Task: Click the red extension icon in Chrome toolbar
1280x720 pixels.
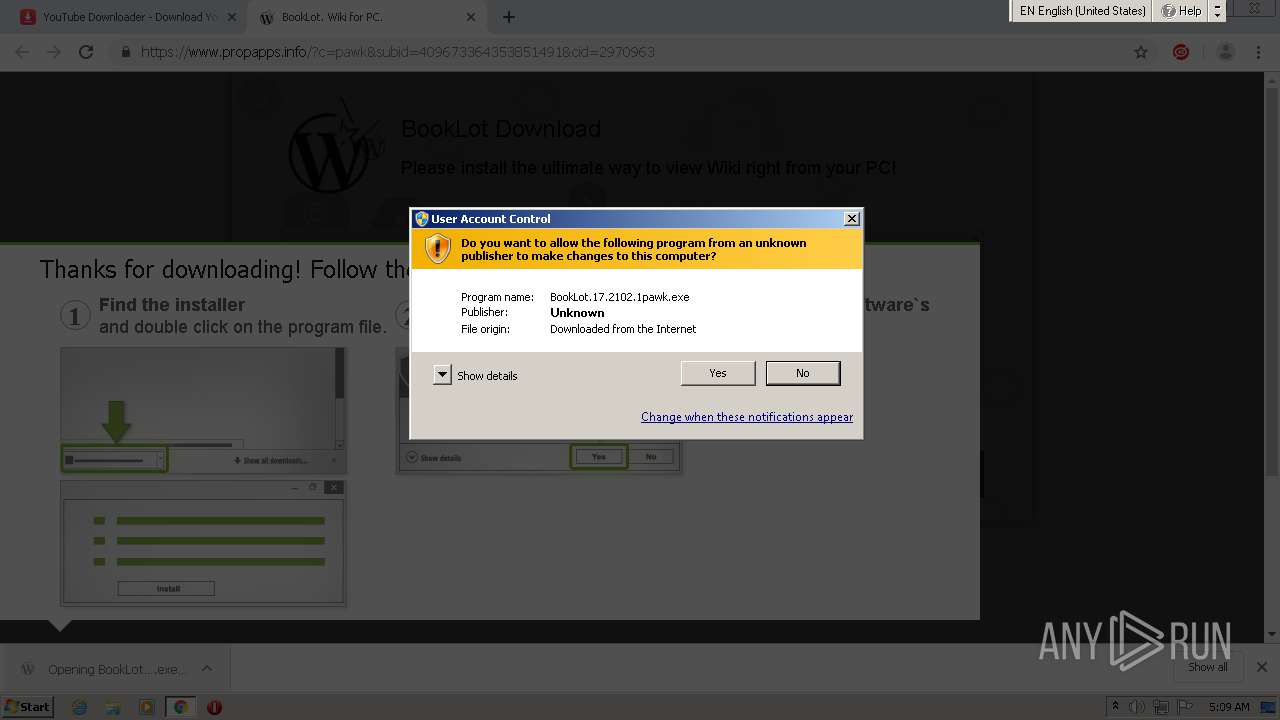Action: 1181,52
